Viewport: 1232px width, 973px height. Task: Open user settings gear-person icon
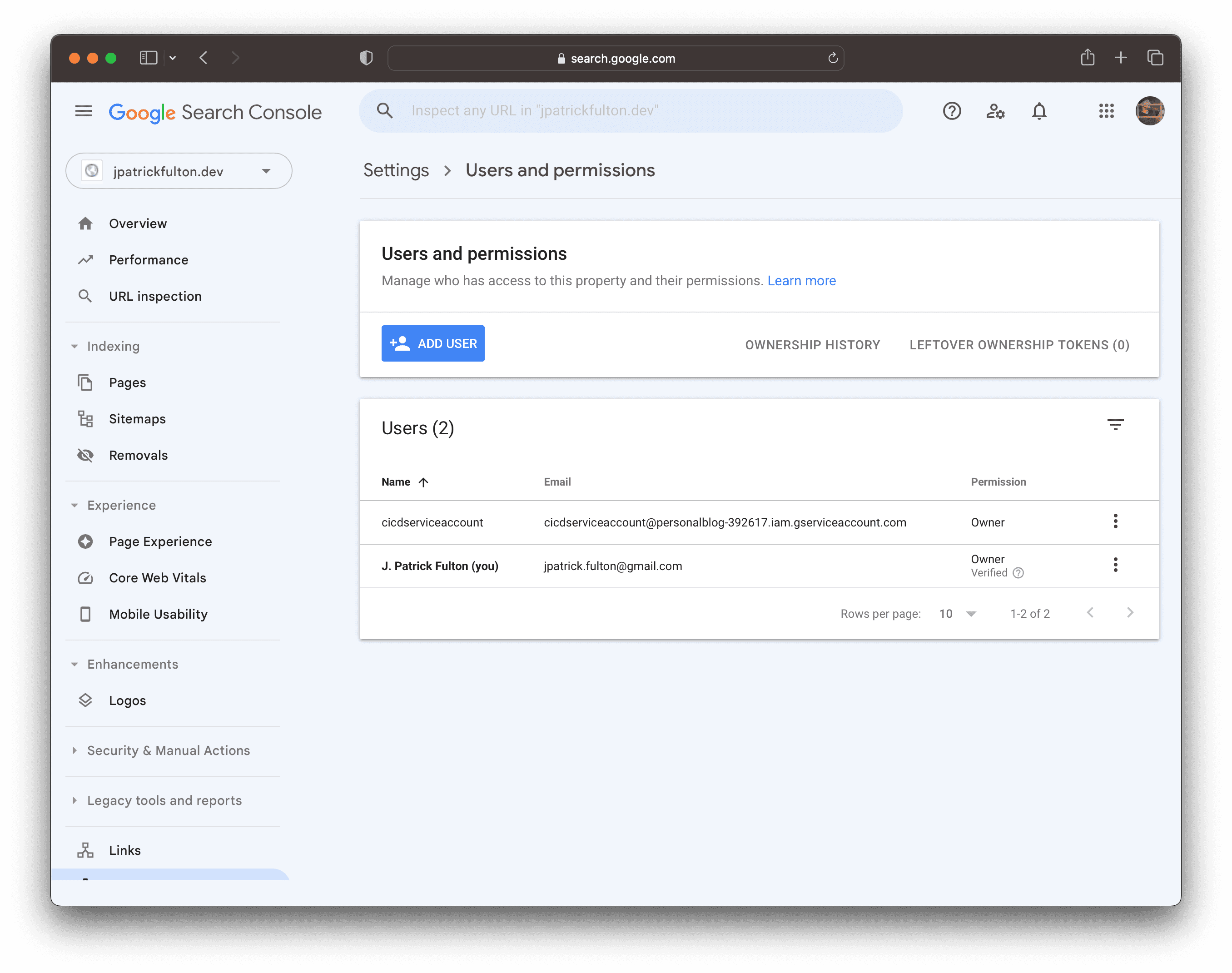pos(995,111)
